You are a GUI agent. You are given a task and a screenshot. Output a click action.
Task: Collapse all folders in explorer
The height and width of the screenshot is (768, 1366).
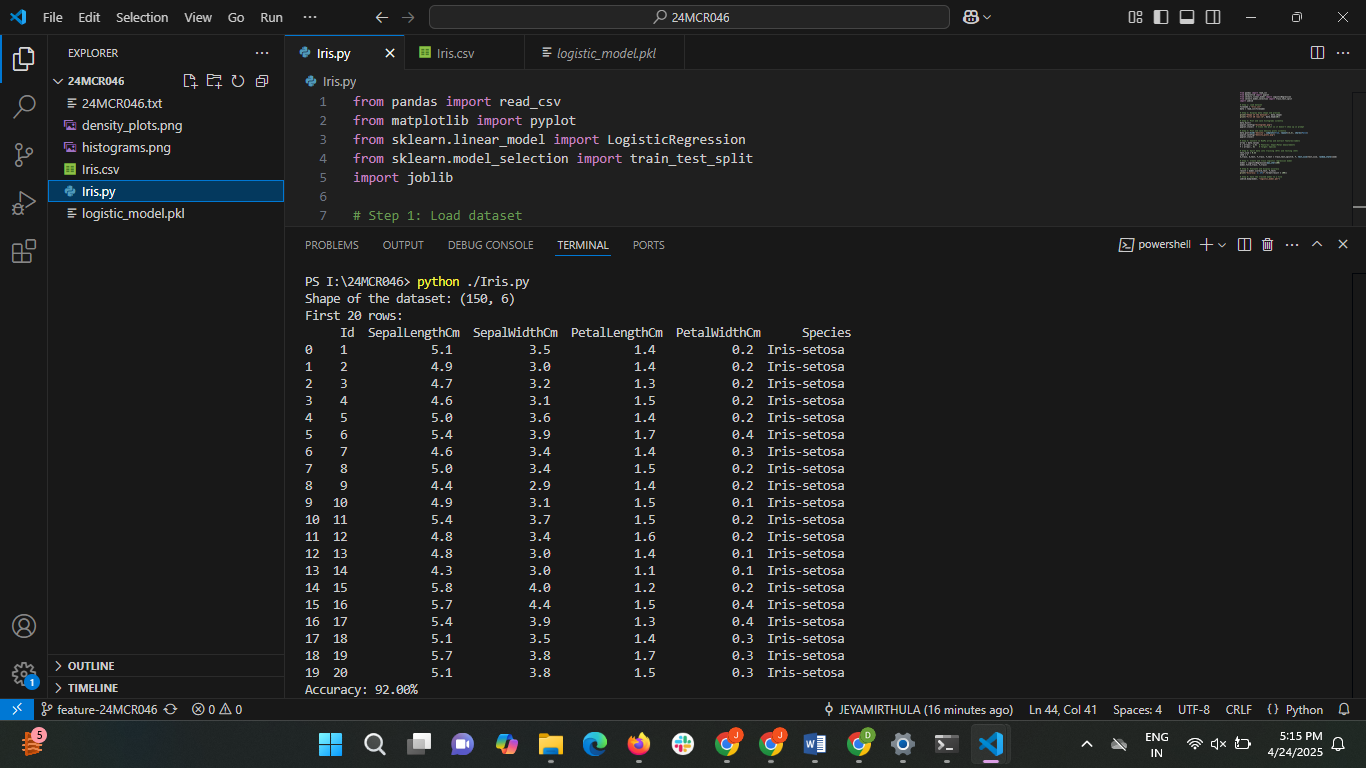coord(262,81)
